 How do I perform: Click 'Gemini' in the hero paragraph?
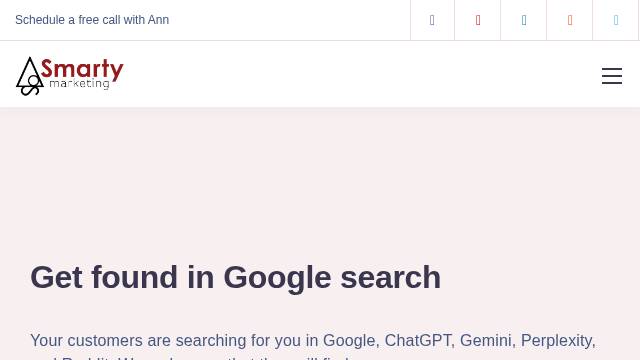486,340
